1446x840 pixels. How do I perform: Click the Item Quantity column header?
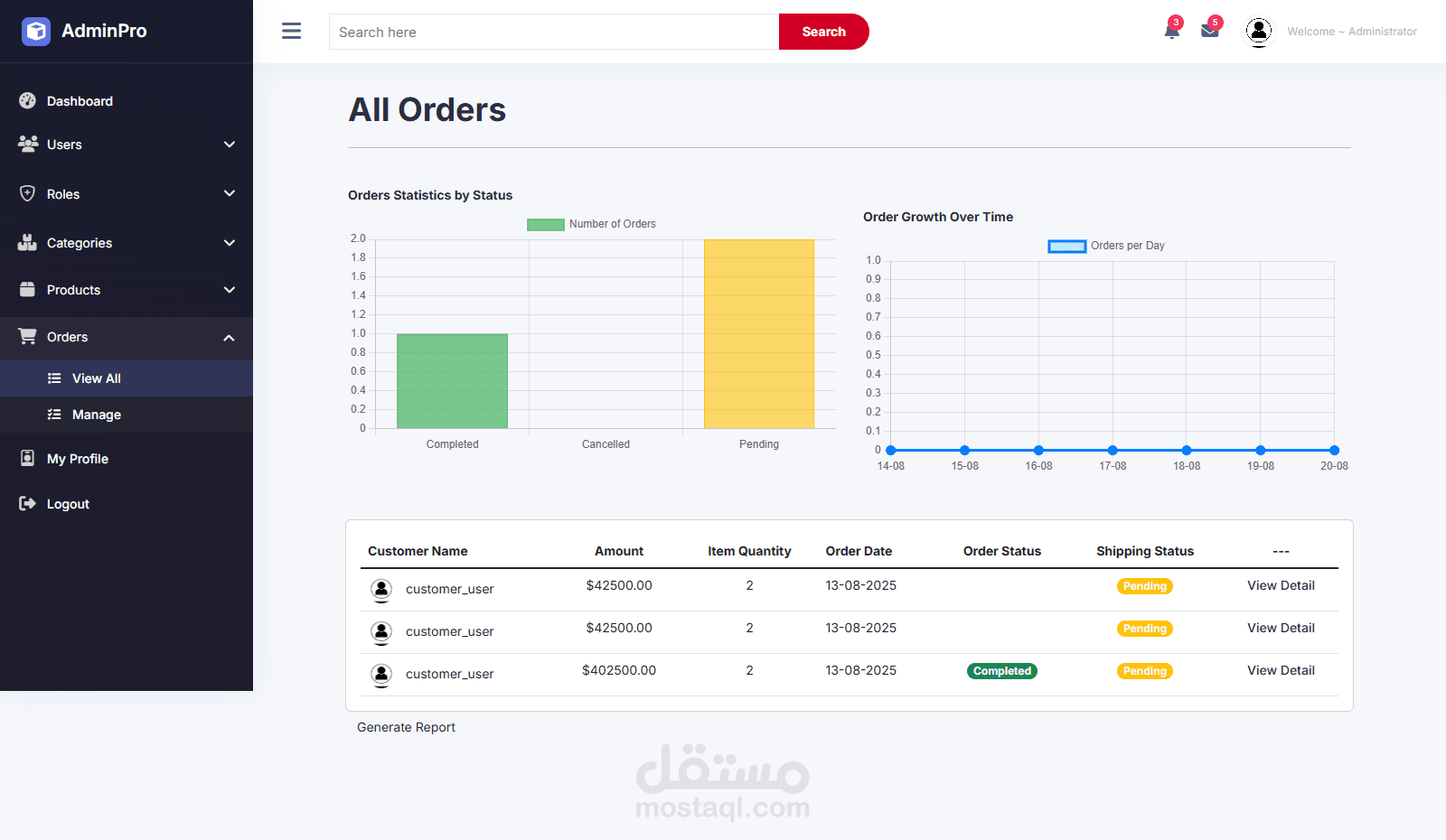click(749, 551)
